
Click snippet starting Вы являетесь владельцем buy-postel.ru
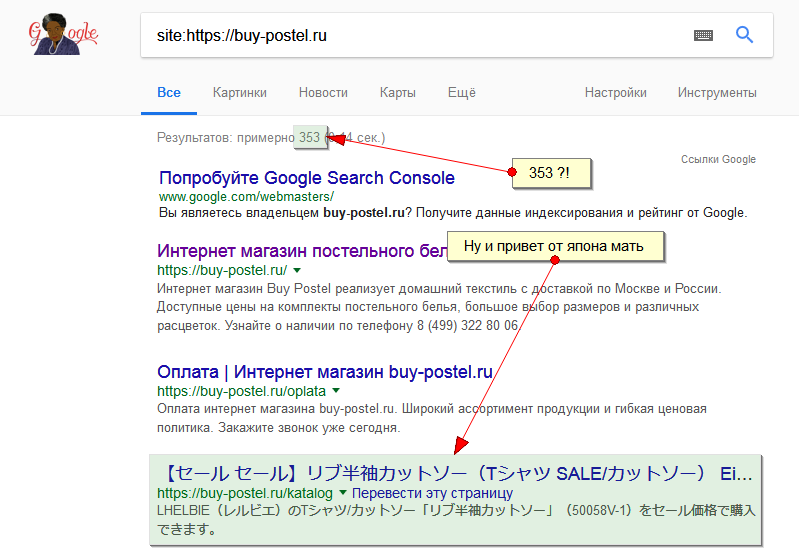[453, 213]
